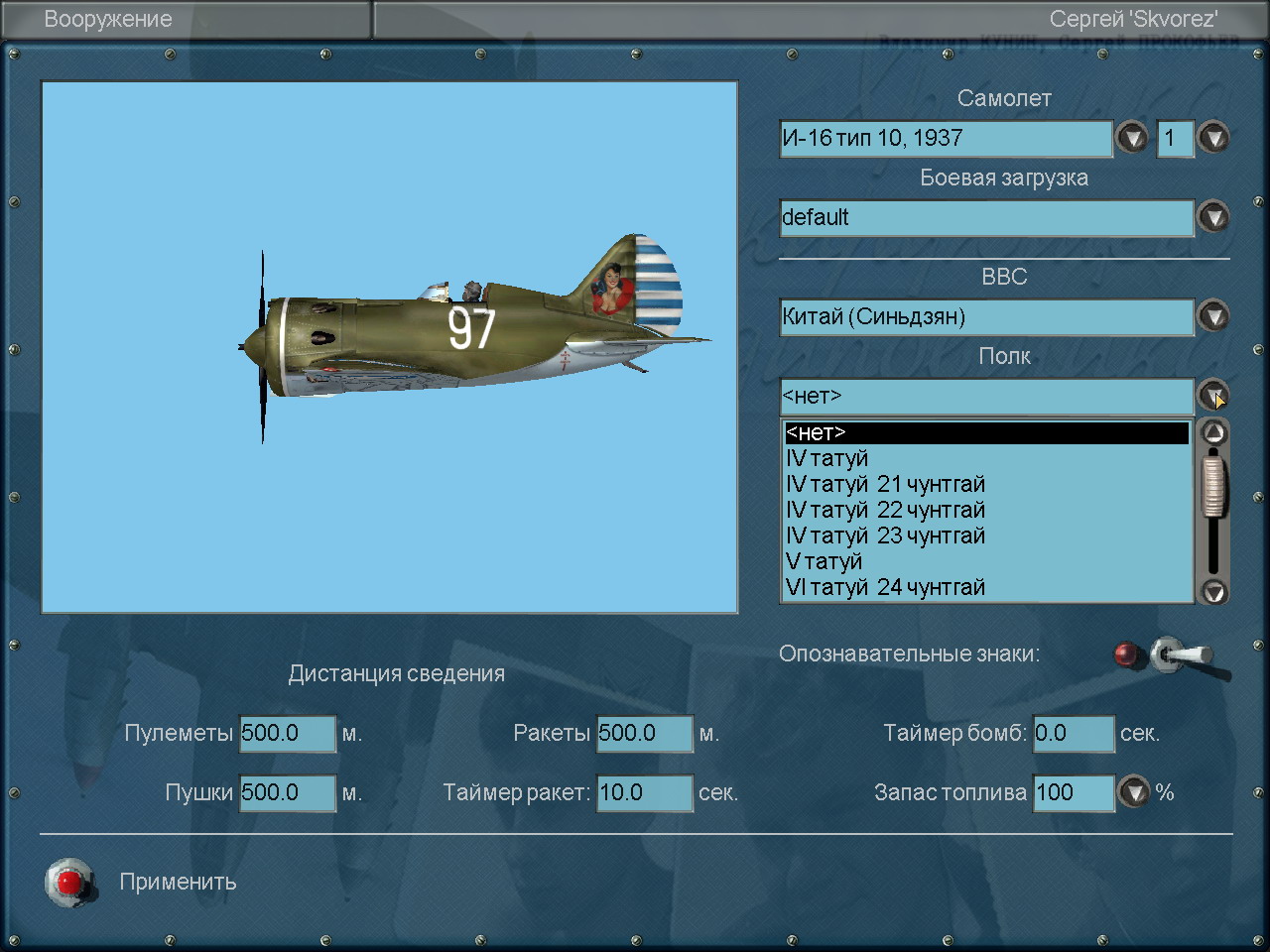Click the Применить label
Screen dimensions: 1270x952
click(178, 882)
